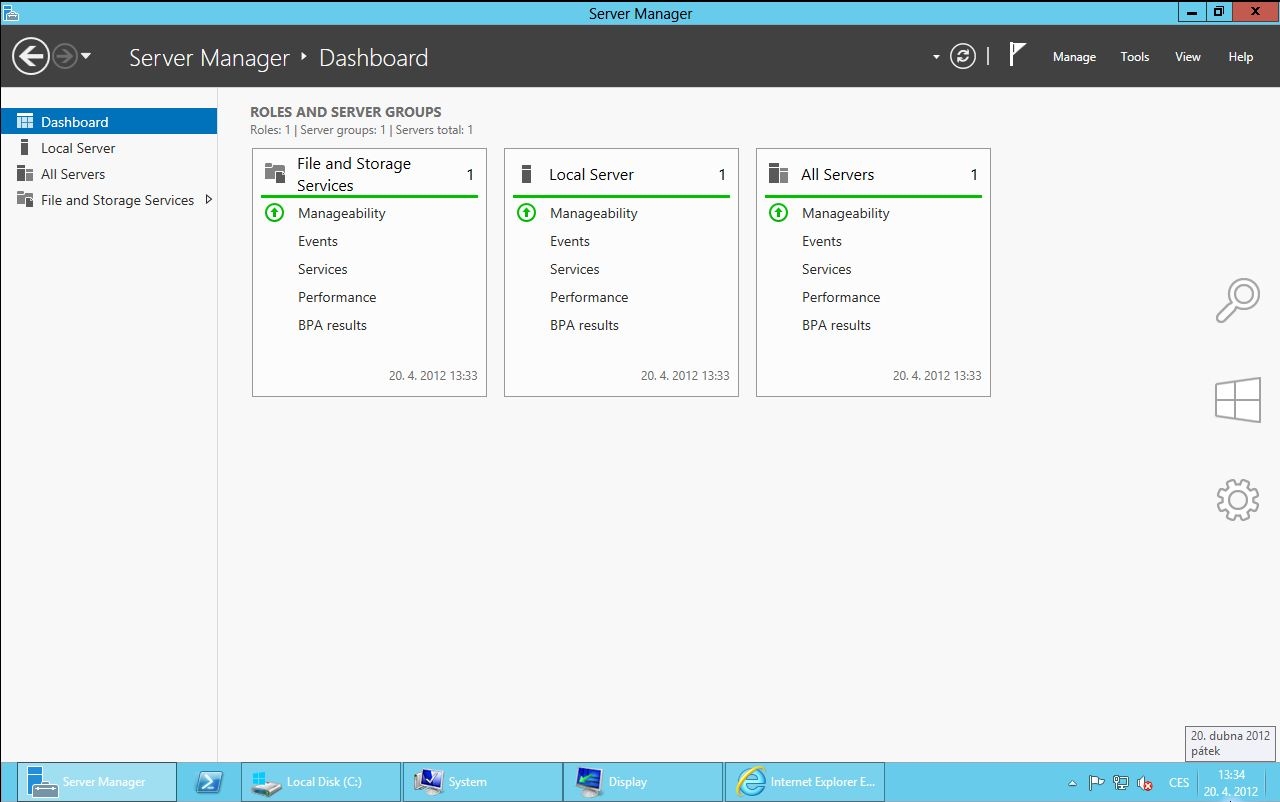Screen dimensions: 1280x802
Task: Switch to Local Disk (C:) taskbar window
Action: pos(321,782)
